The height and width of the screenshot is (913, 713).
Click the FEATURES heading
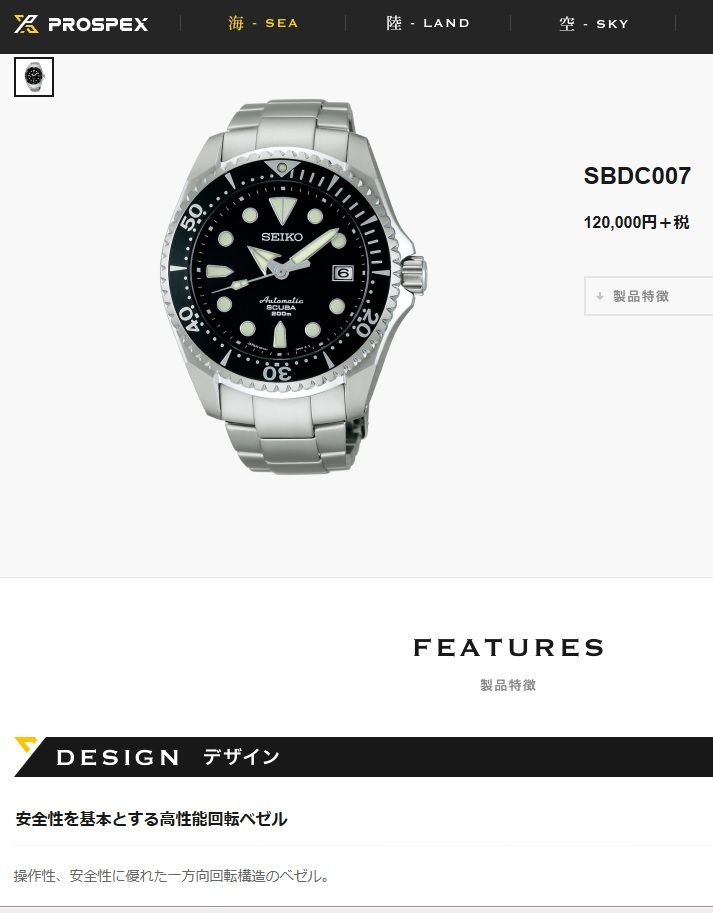(x=508, y=647)
